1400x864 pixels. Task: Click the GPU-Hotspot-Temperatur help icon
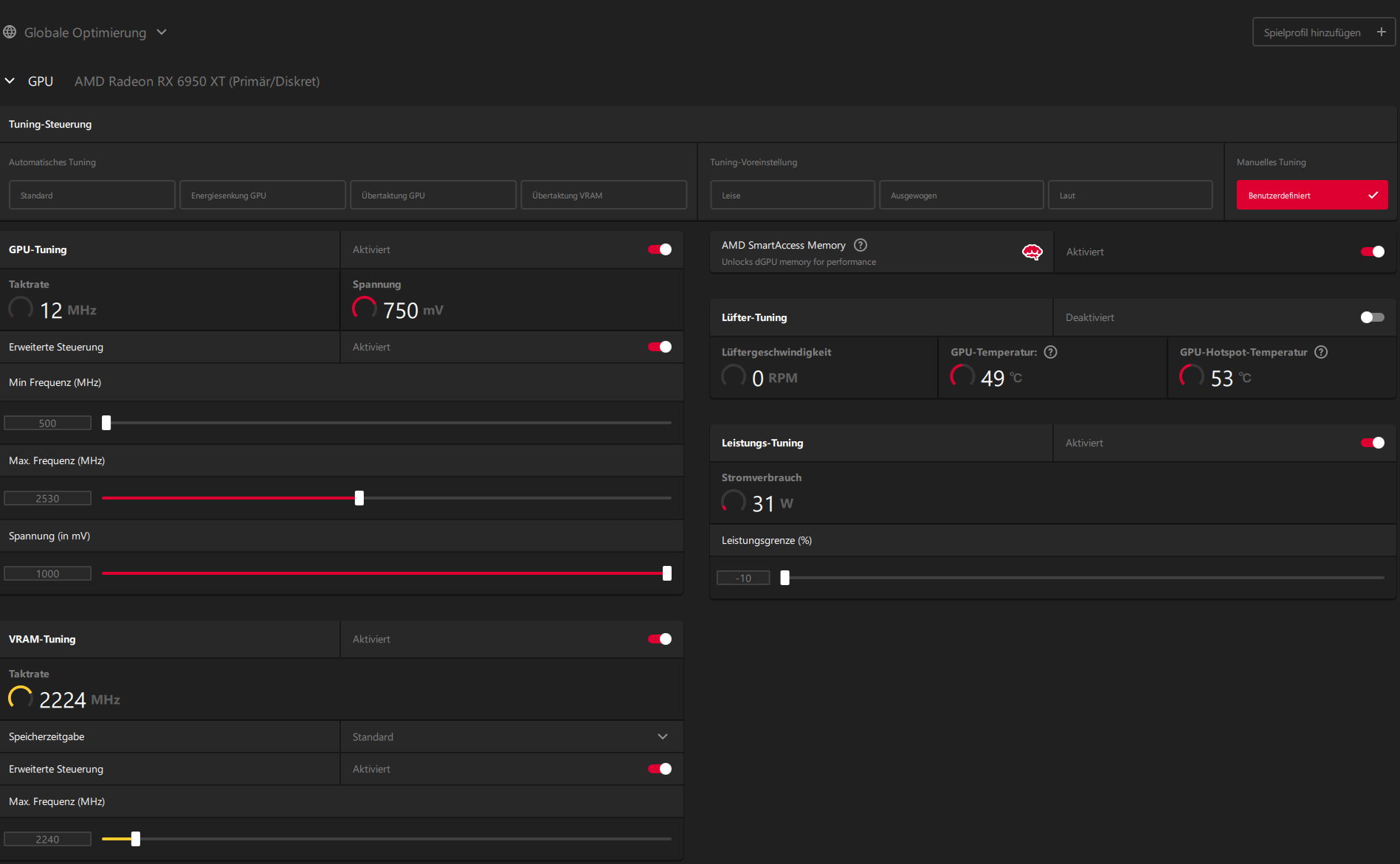(x=1321, y=352)
